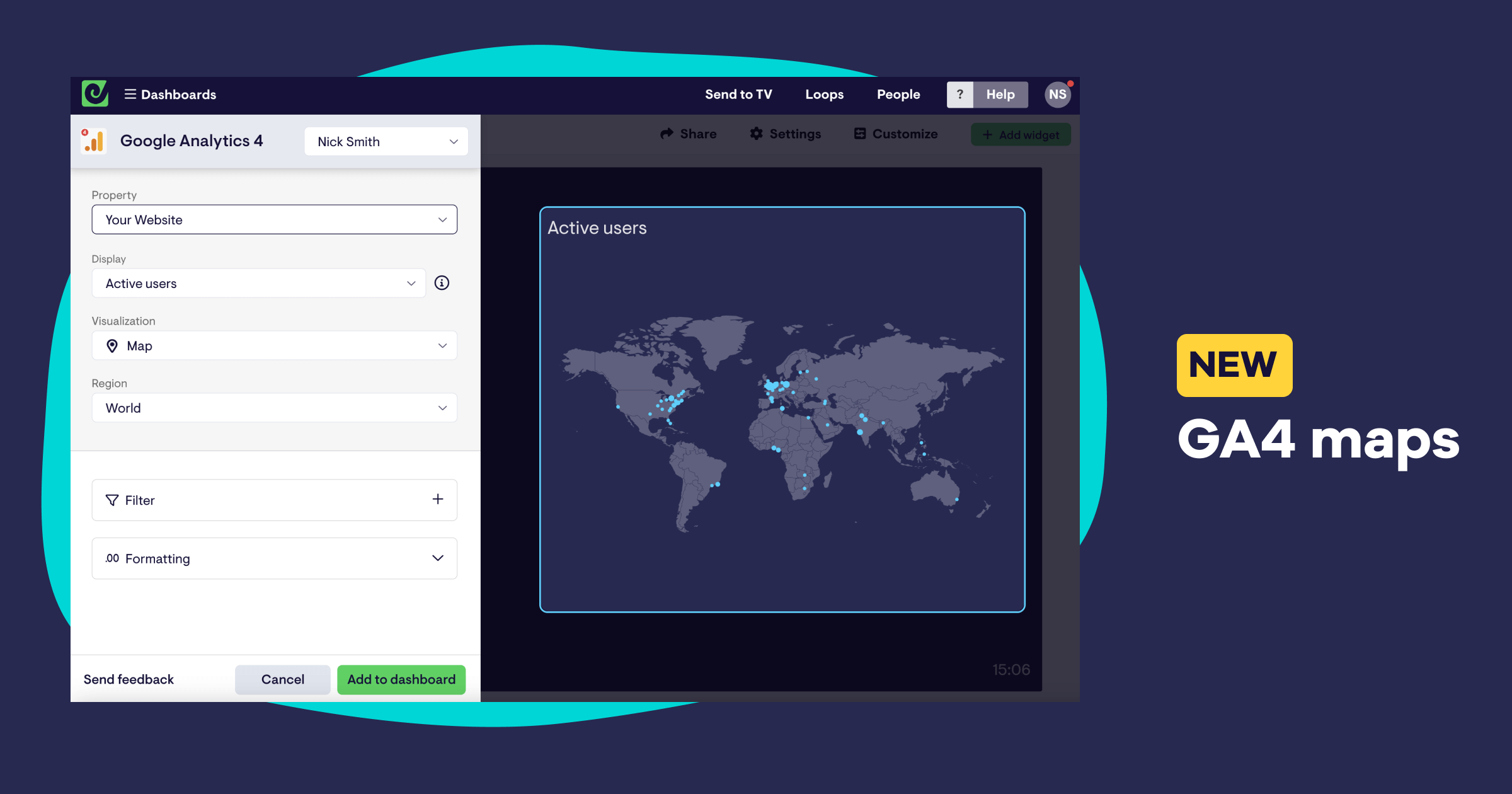The image size is (1512, 794).
Task: Open Send to TV menu
Action: (738, 95)
